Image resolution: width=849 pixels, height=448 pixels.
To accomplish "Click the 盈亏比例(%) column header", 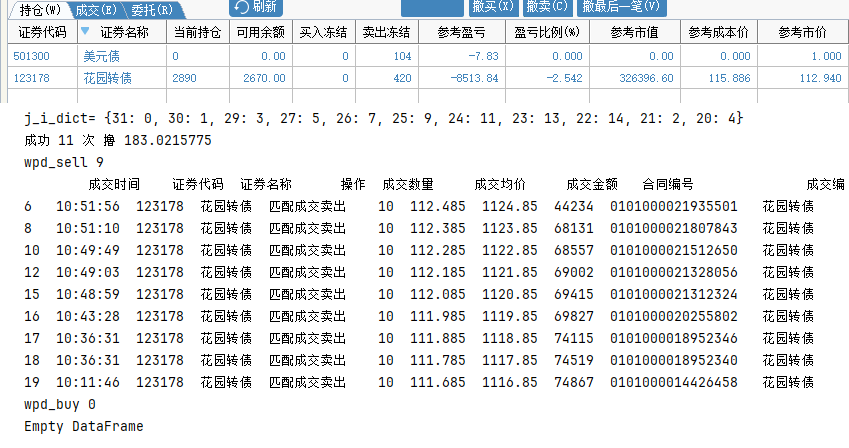I will (x=547, y=33).
